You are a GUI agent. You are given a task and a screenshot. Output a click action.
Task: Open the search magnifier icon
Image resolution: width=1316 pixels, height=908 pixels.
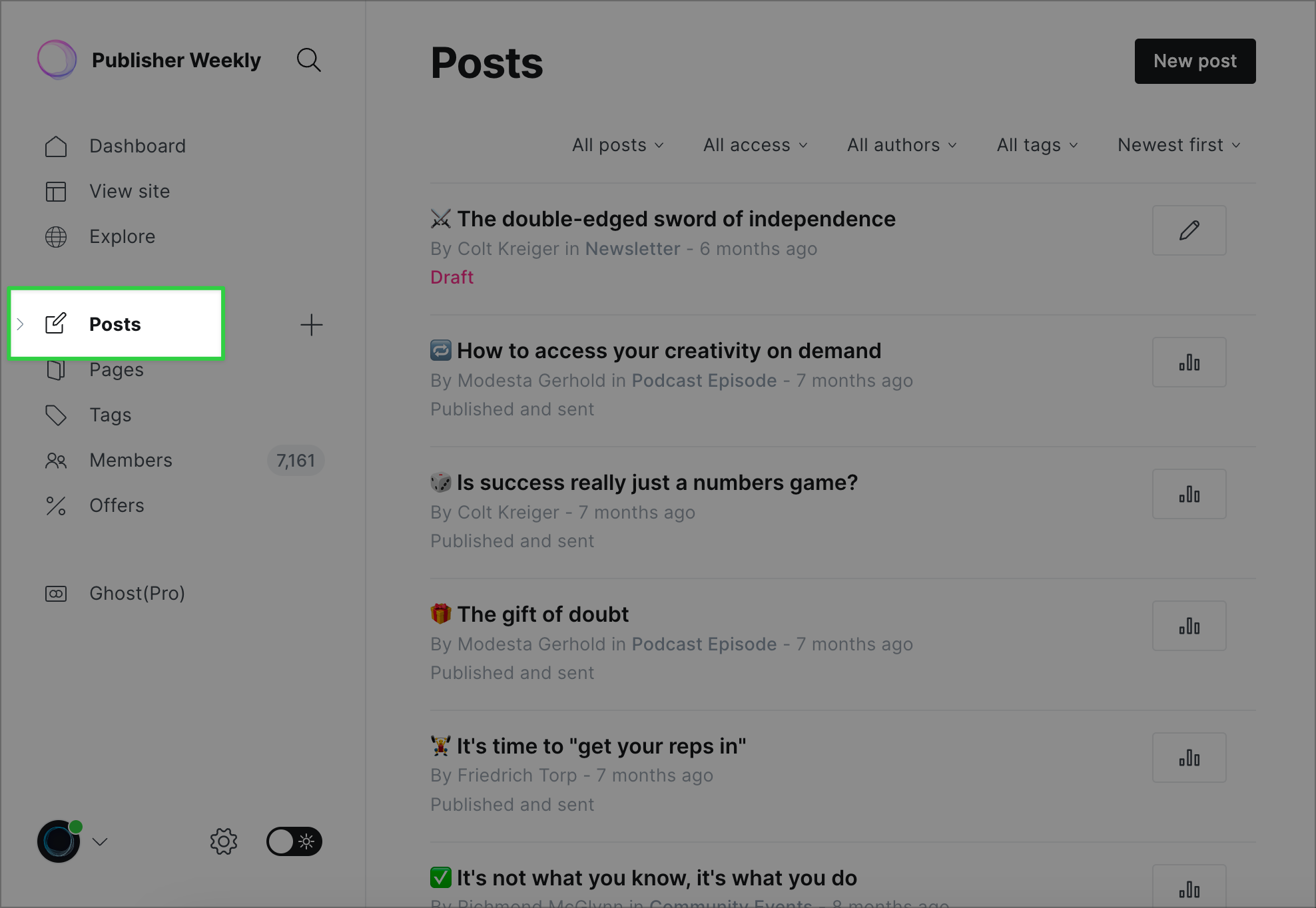point(308,61)
